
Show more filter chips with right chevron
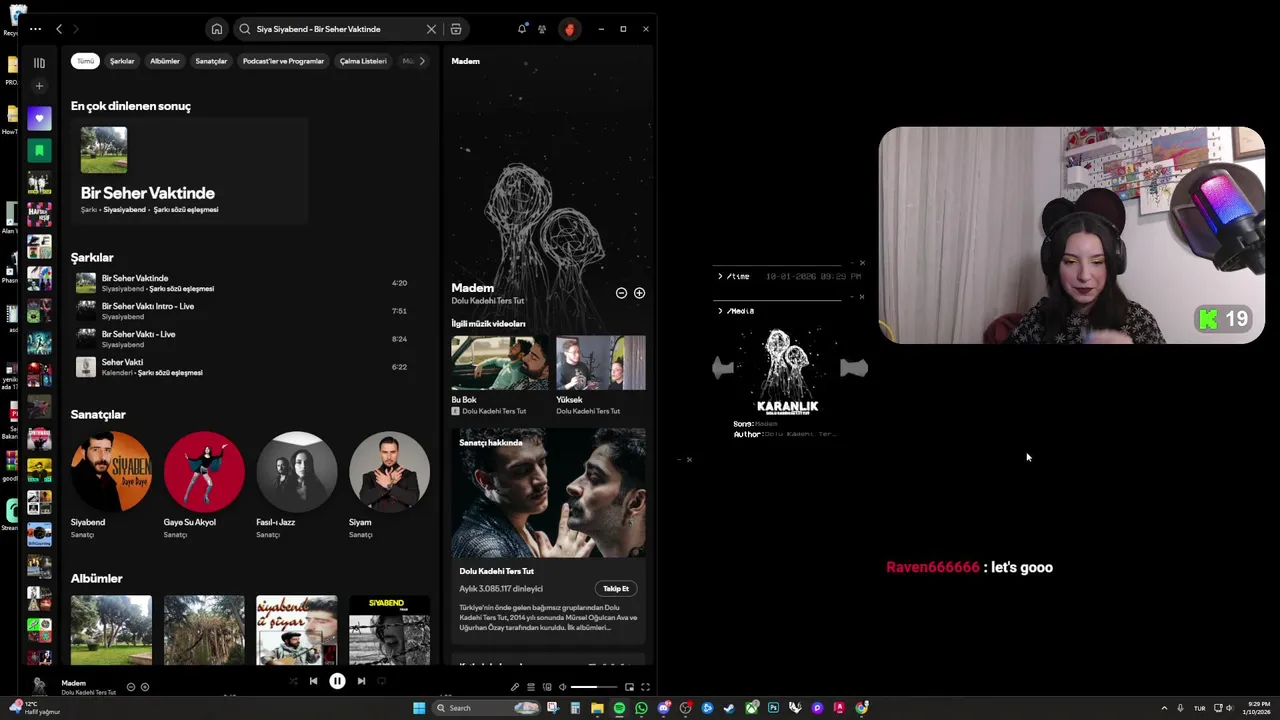422,61
